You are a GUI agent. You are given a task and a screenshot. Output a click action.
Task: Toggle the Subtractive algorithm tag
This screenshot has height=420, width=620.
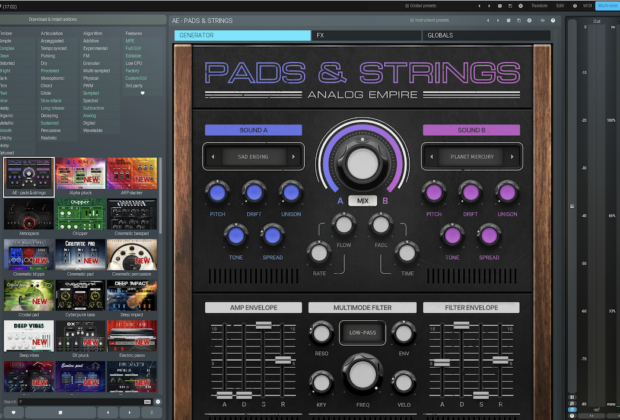click(x=94, y=108)
